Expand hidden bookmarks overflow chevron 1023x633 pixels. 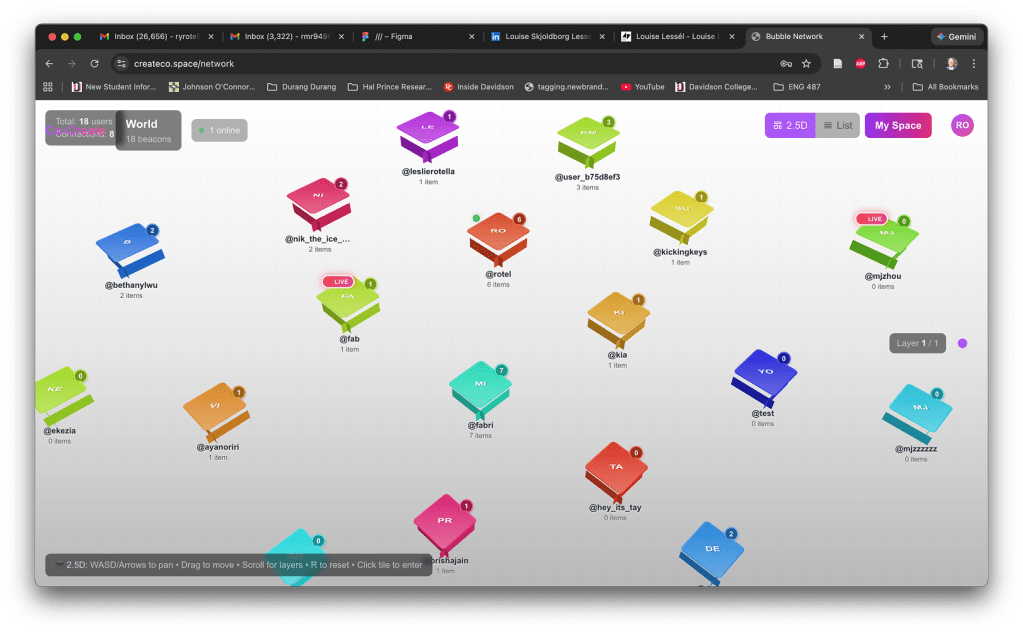[x=887, y=87]
